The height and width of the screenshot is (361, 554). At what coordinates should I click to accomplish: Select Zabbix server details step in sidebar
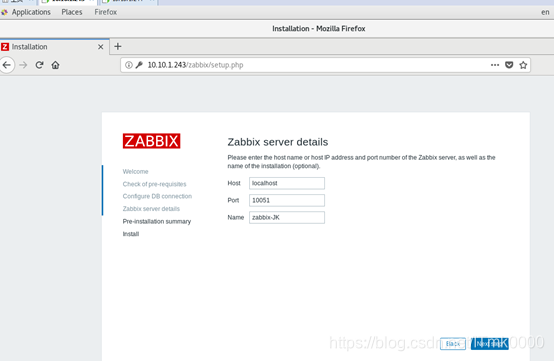point(151,209)
